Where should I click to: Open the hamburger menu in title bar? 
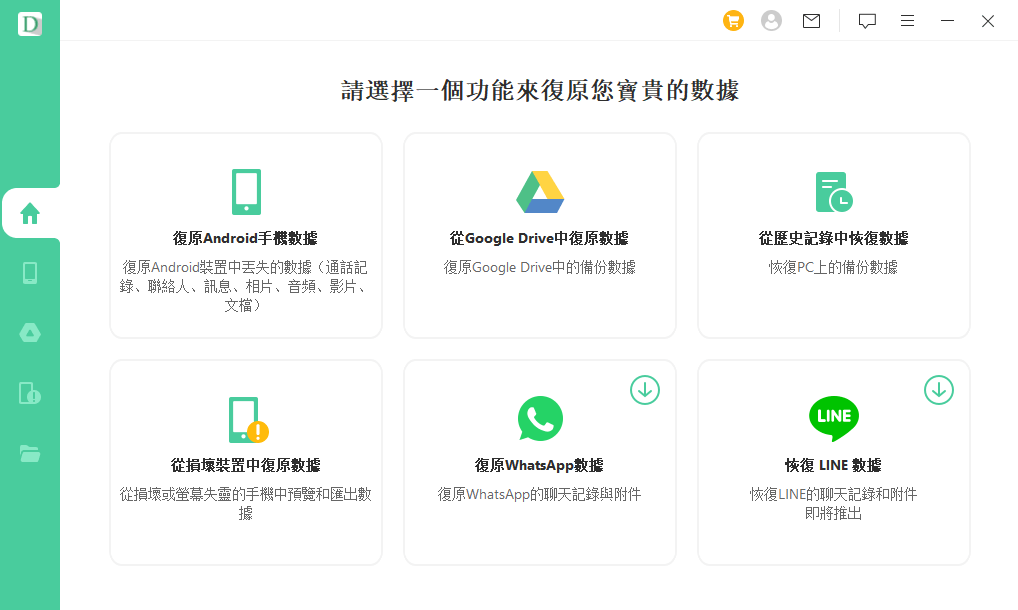[x=907, y=21]
